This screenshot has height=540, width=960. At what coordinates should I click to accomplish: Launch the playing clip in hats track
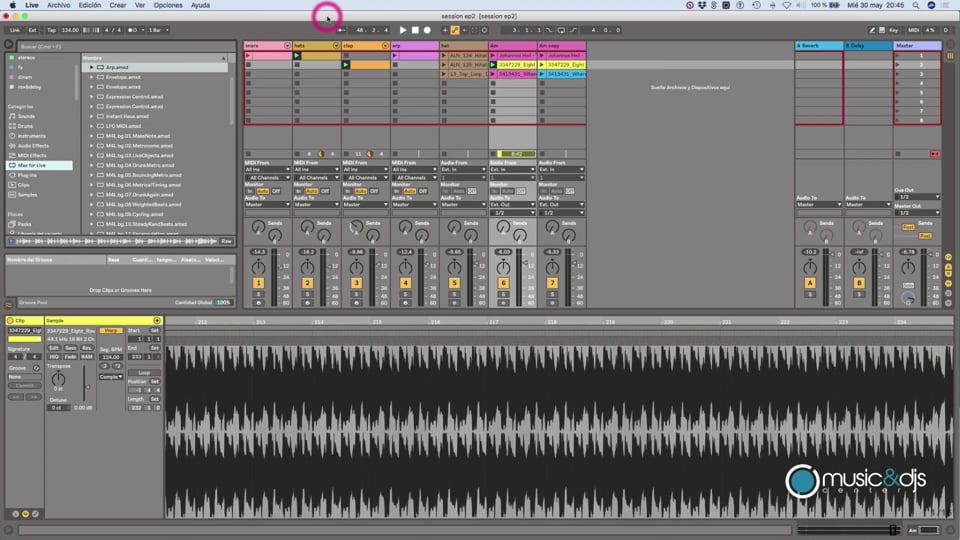pyautogui.click(x=297, y=56)
